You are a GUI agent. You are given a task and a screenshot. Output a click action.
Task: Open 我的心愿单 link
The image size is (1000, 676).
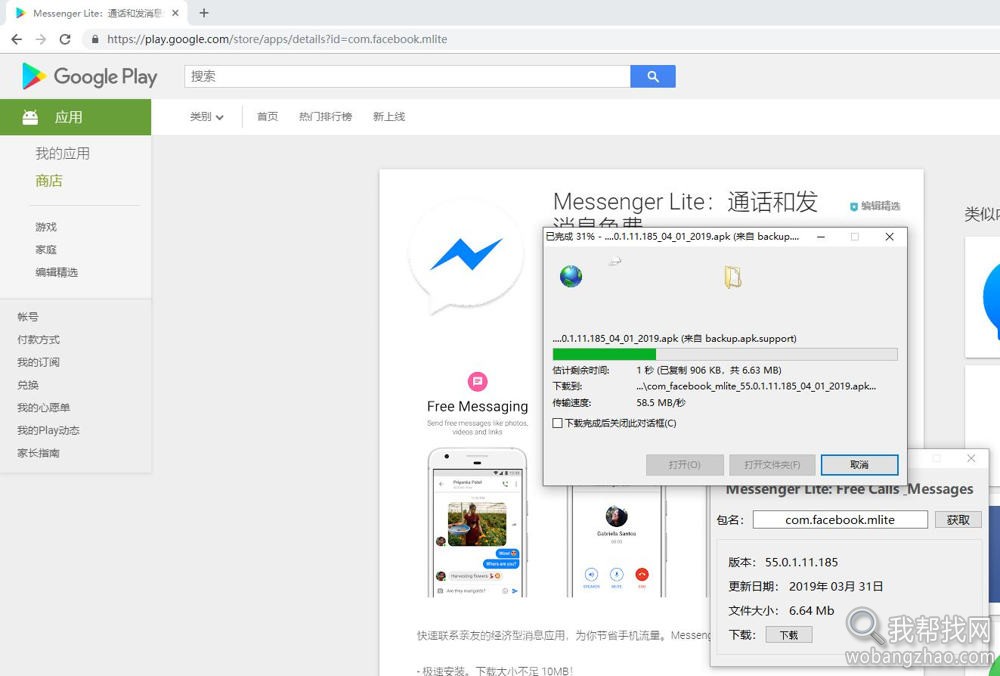click(x=43, y=408)
